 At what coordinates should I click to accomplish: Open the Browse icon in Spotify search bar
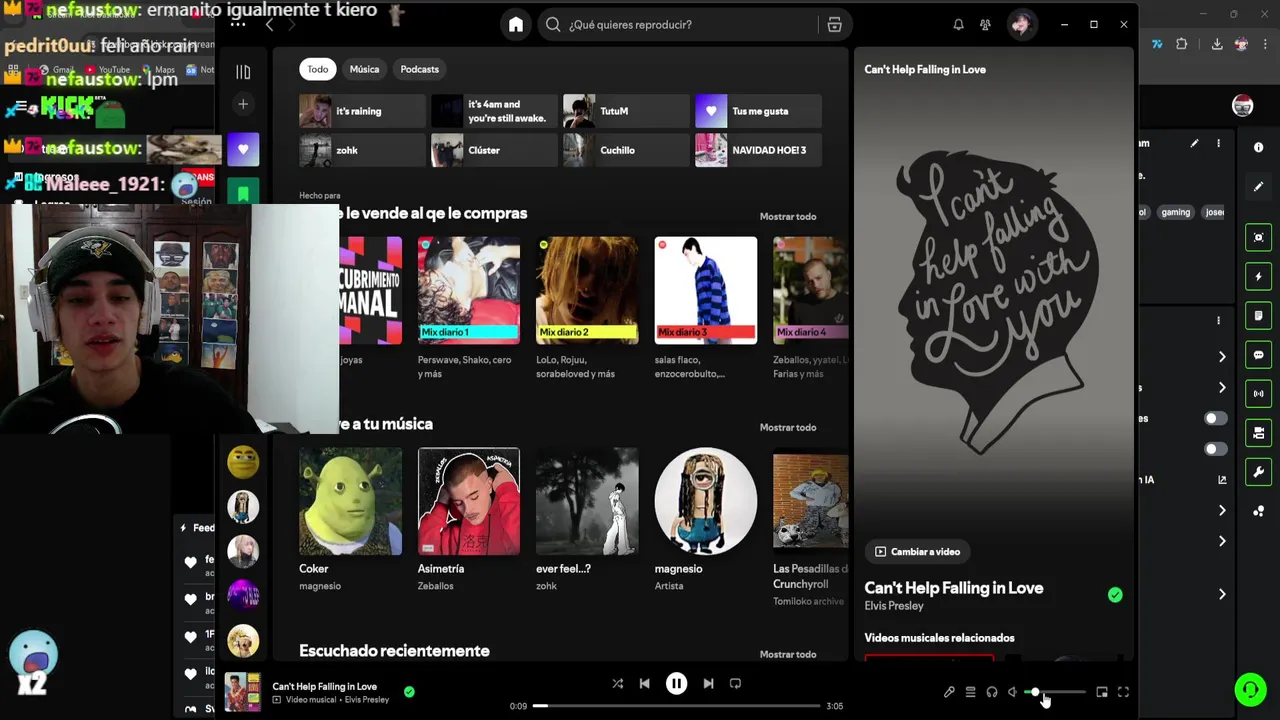pos(834,25)
